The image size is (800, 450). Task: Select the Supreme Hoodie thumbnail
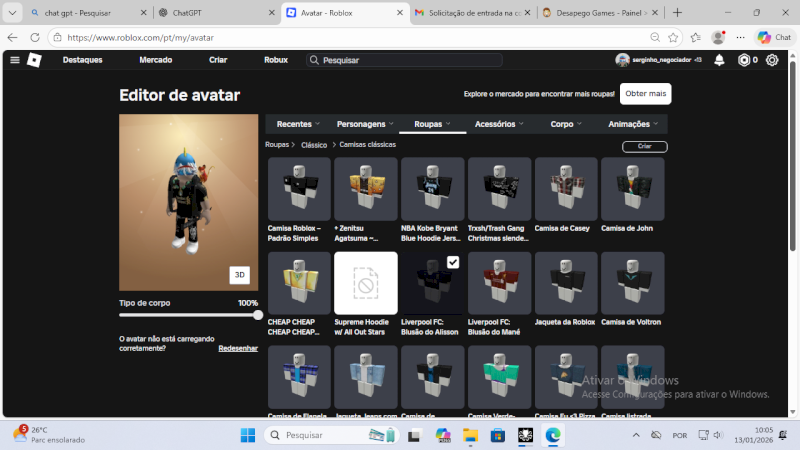click(x=366, y=283)
